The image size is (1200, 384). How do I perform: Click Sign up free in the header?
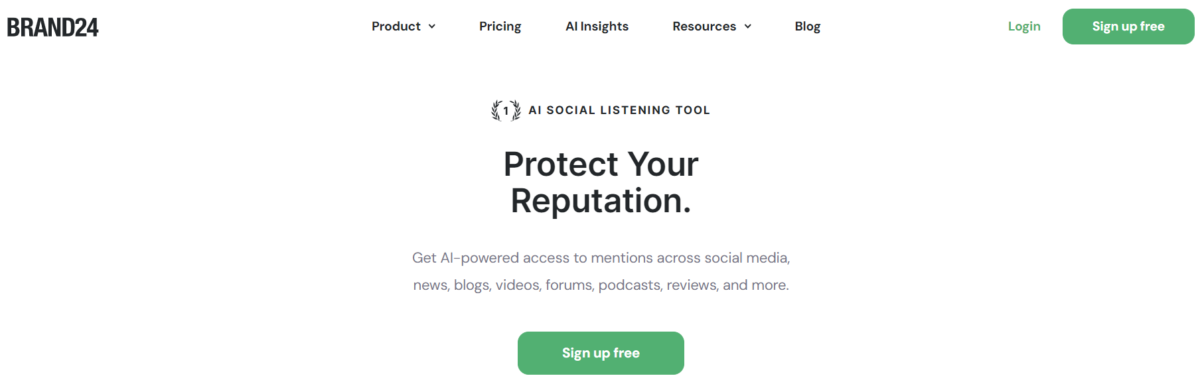(1128, 27)
